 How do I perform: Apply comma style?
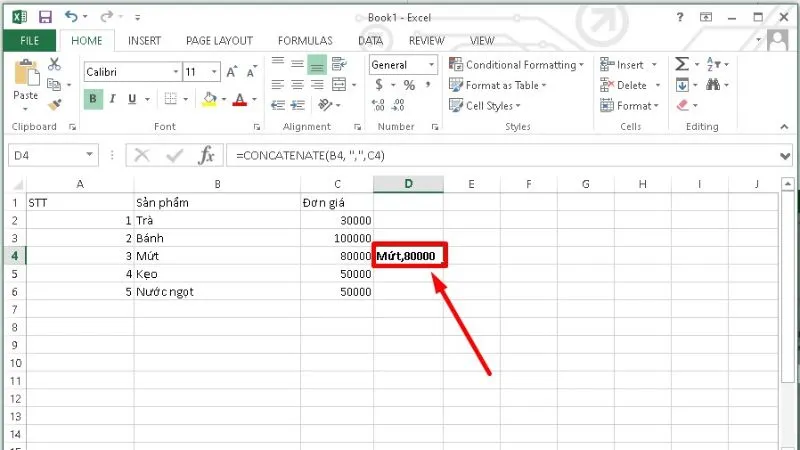click(x=428, y=84)
